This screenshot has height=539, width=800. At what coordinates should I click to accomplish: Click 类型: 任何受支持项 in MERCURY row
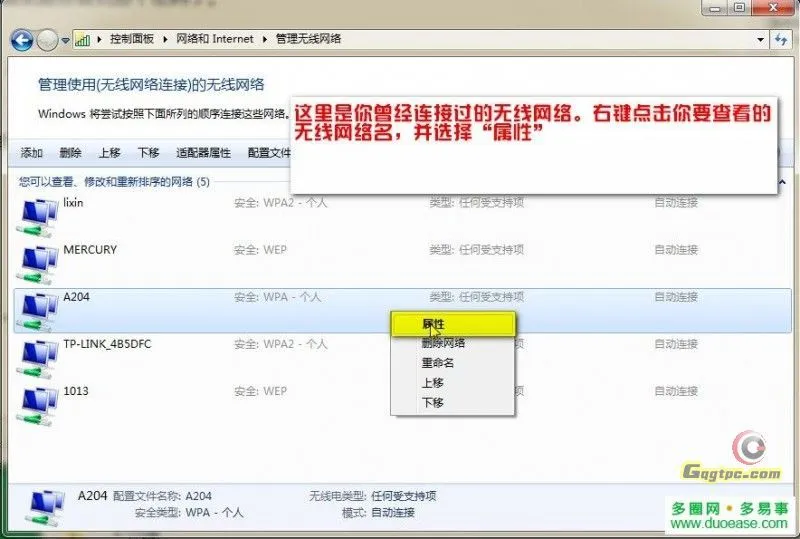coord(477,250)
